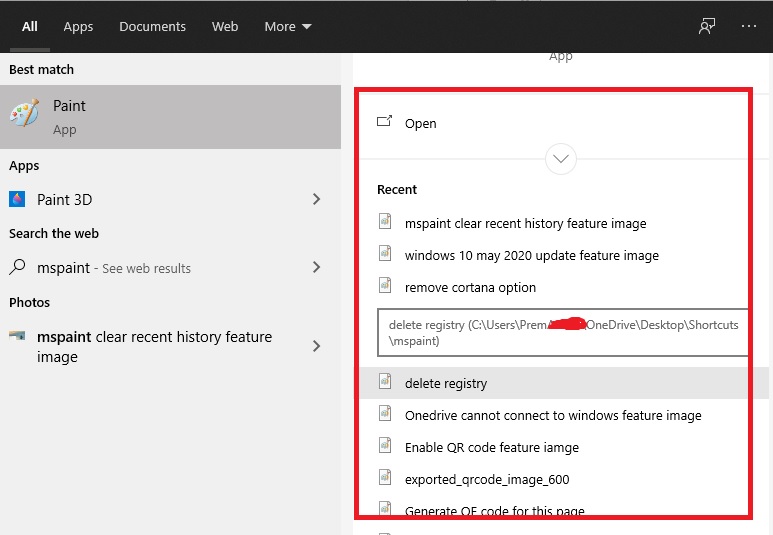This screenshot has width=773, height=535.
Task: Open recent file exported_qrcode_image_600
Action: tap(487, 479)
